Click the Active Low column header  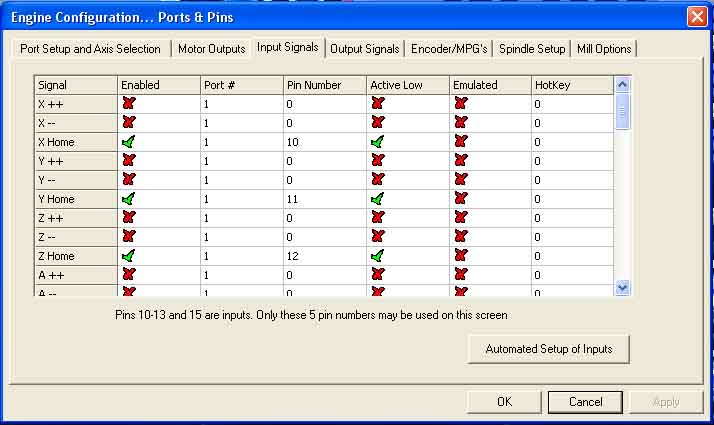point(408,85)
